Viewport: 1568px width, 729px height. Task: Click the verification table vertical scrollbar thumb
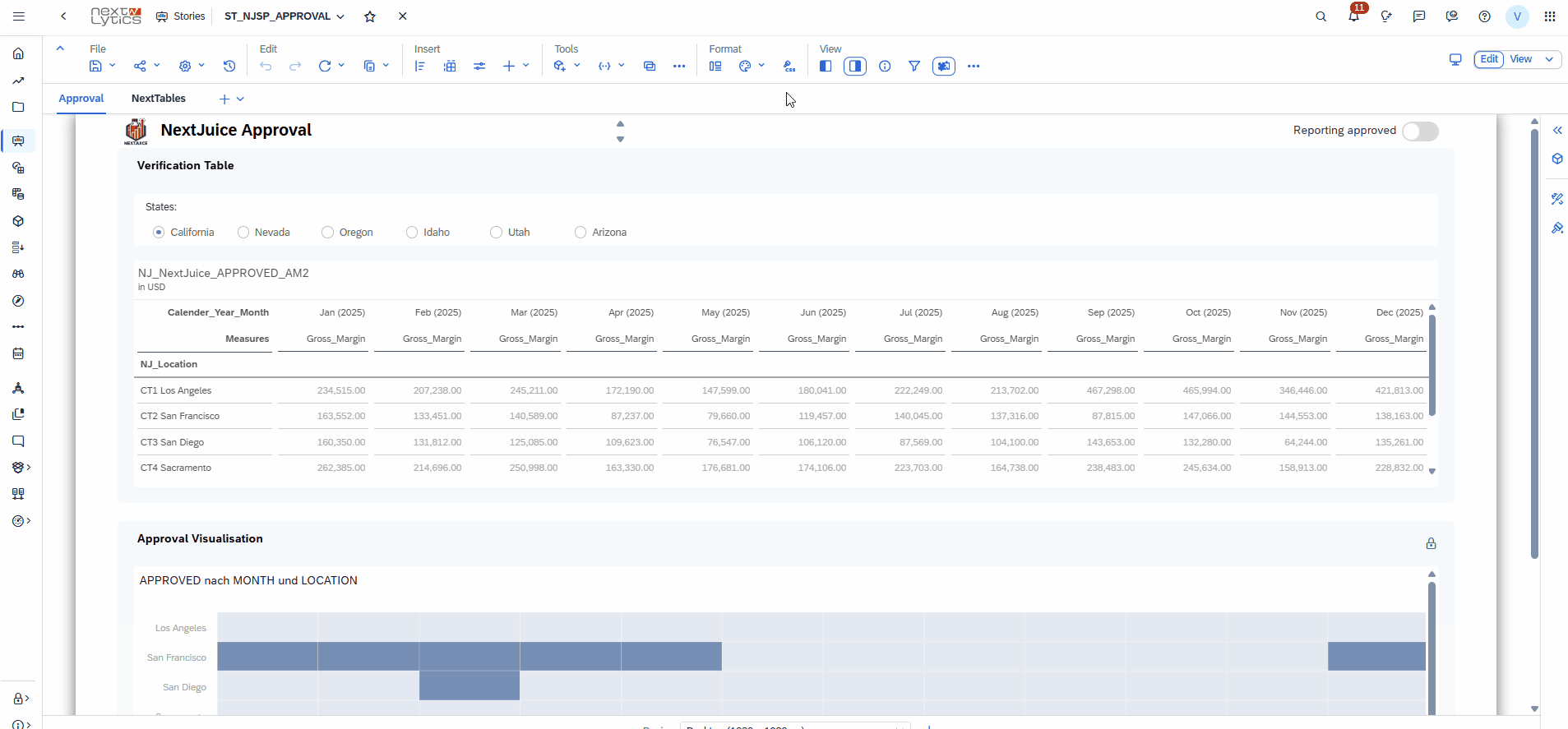(x=1432, y=365)
